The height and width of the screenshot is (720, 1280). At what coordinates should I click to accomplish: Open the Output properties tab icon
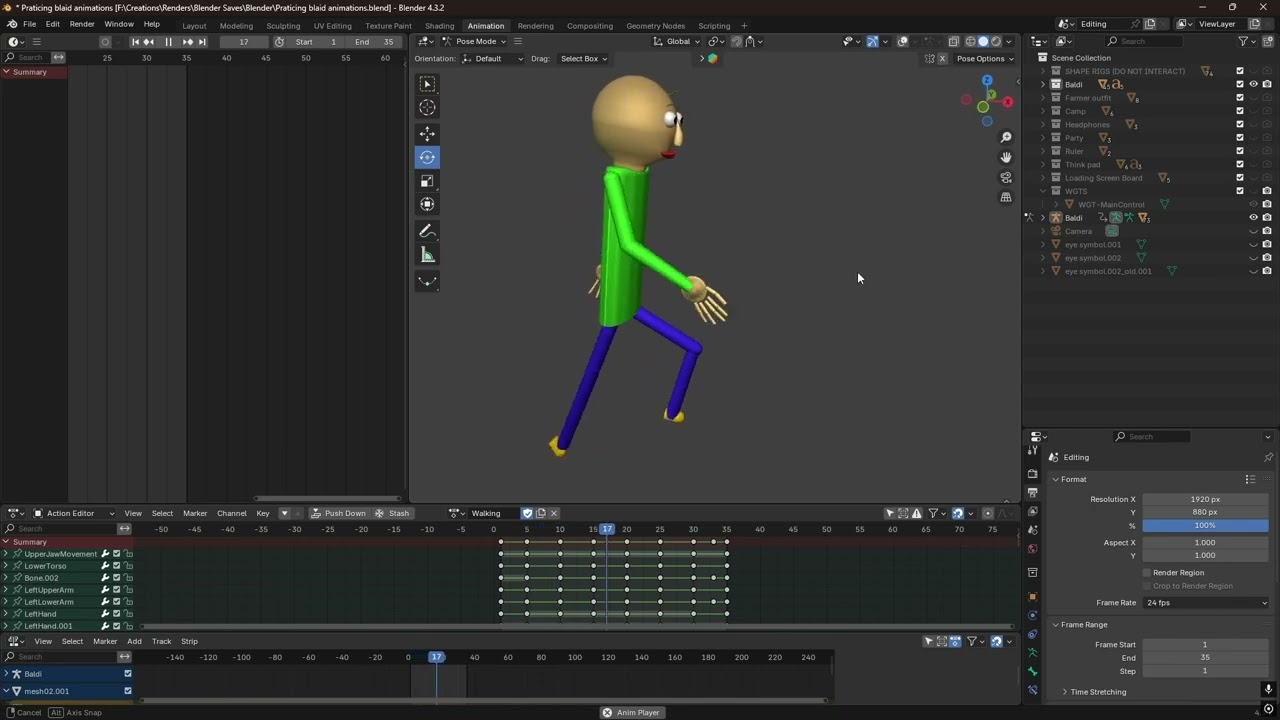point(1032,493)
